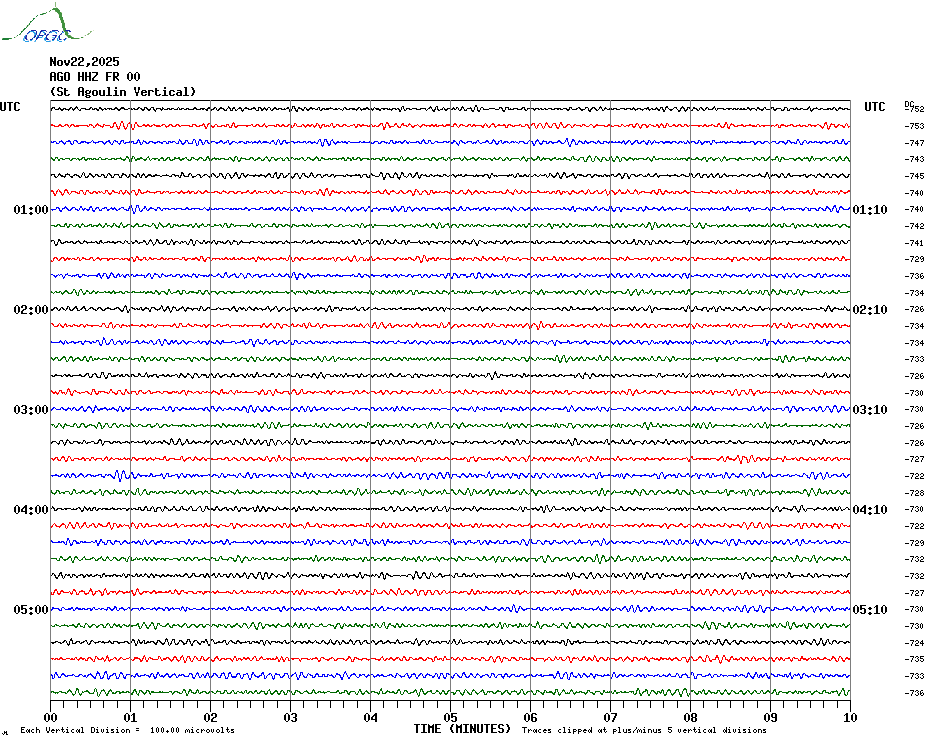Viewport: 930px width, 744px height.
Task: Click the Traces clipped at plus/minus note
Action: [x=644, y=730]
